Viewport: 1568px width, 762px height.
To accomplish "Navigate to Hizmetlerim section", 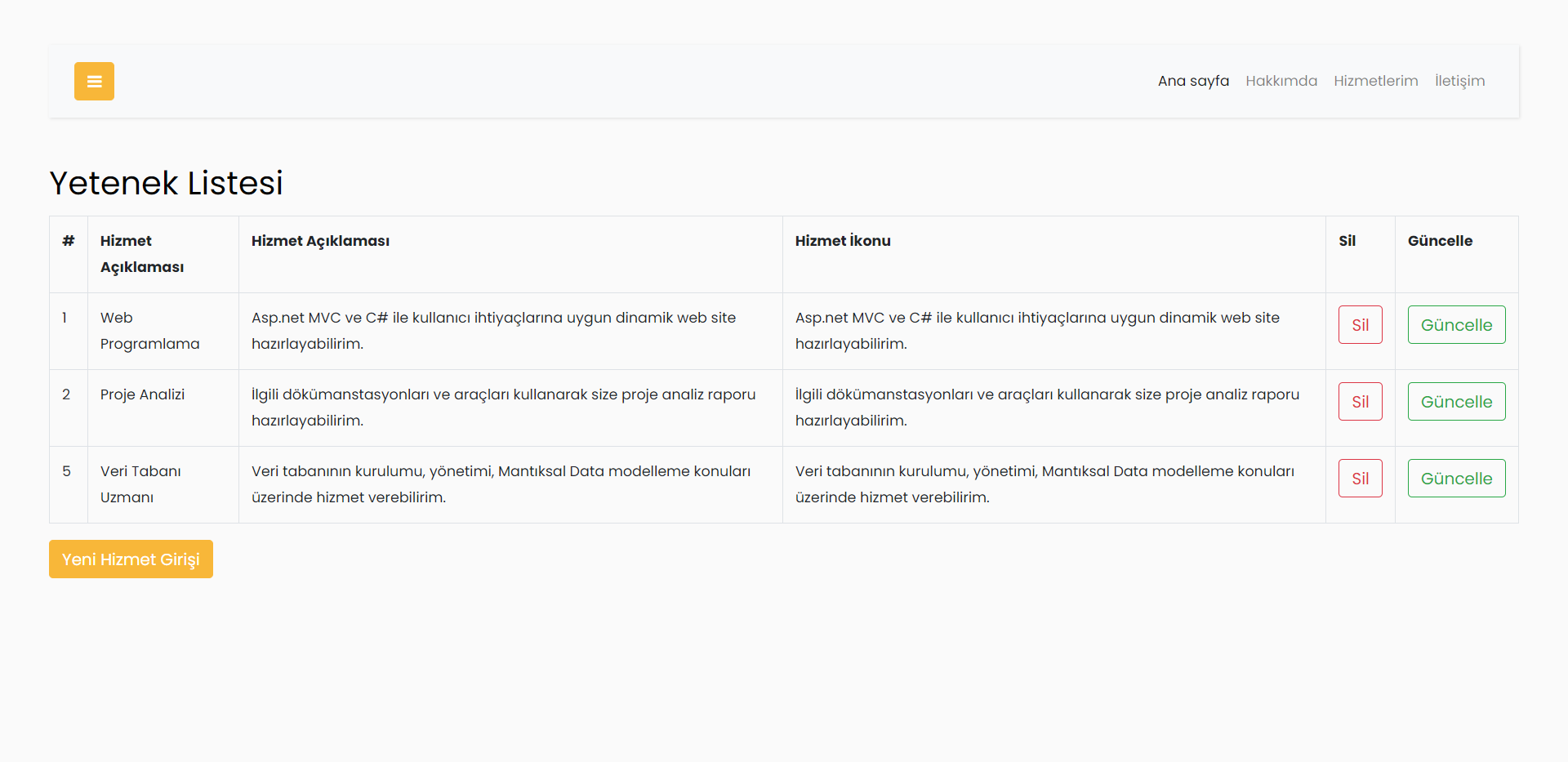I will [1376, 81].
